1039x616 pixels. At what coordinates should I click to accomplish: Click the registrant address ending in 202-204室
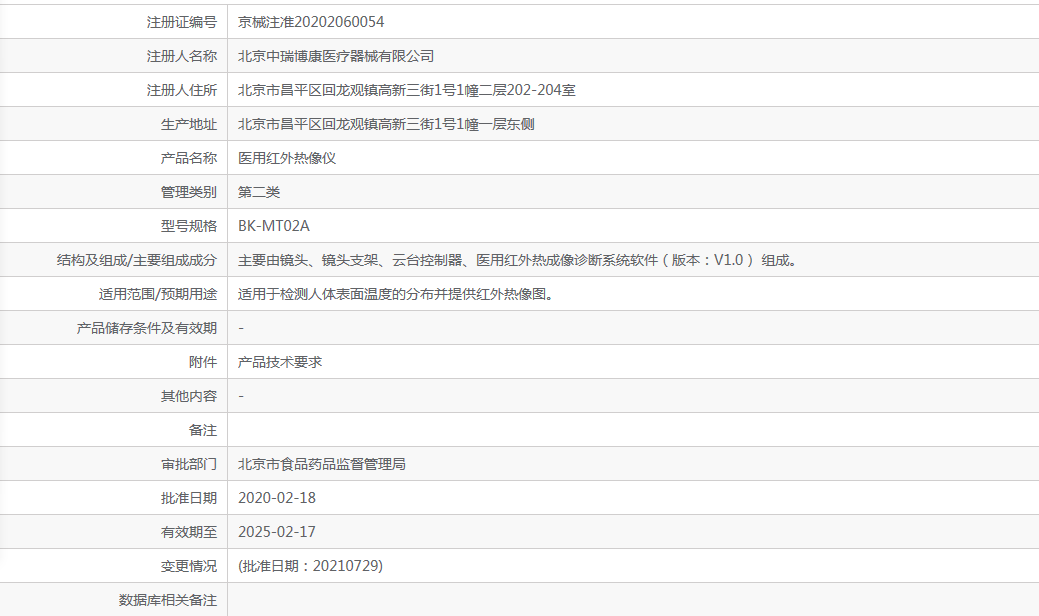406,90
